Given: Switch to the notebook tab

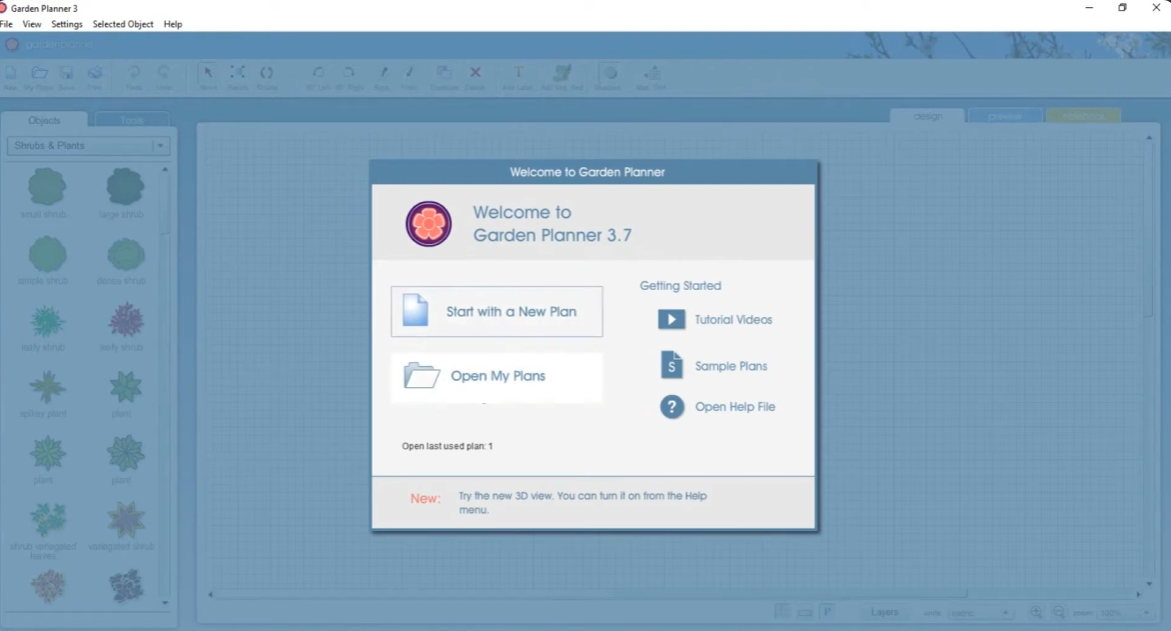Looking at the screenshot, I should click(1083, 116).
